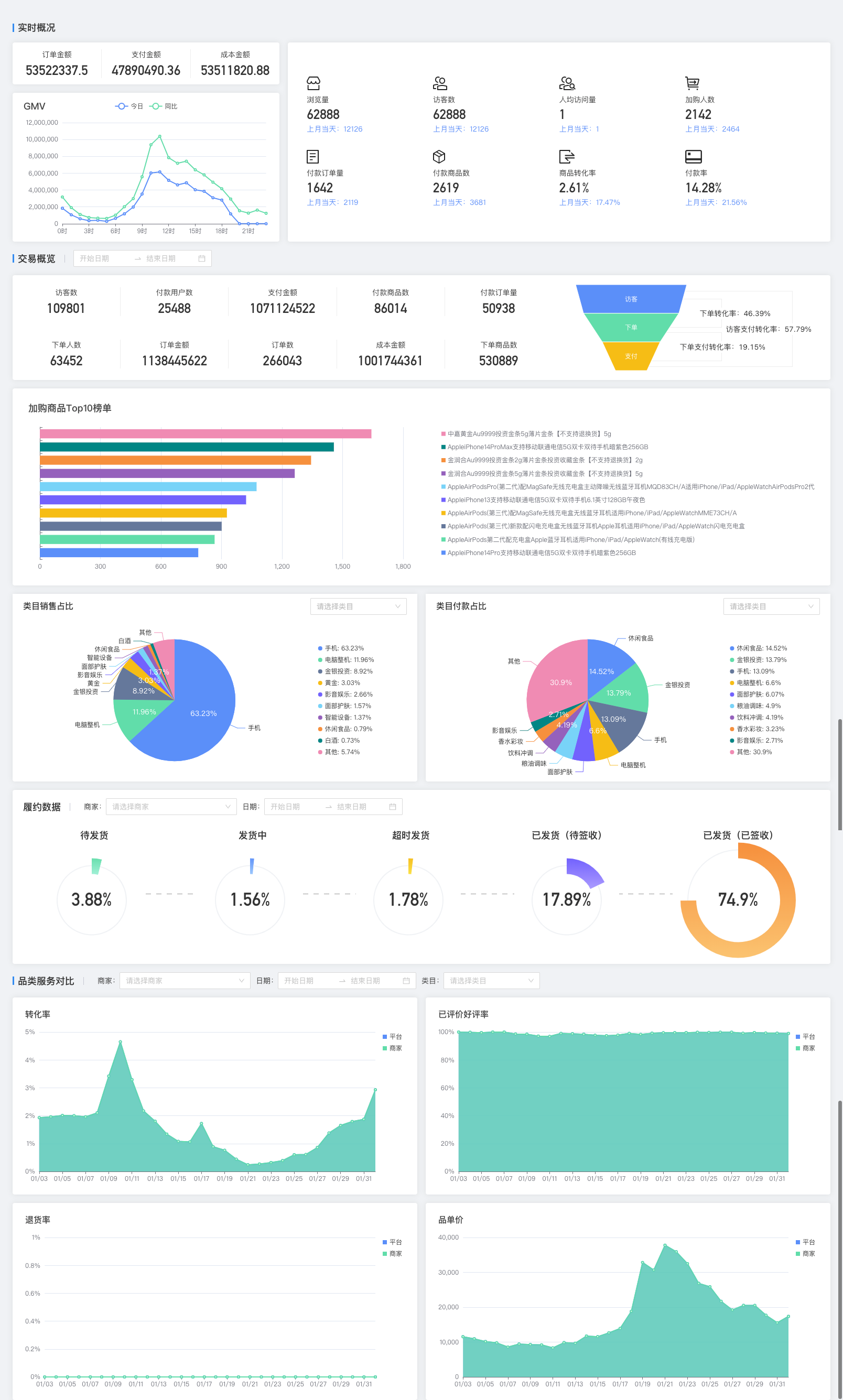Toggle 平台 legend in 退货率 chart

tap(393, 1242)
